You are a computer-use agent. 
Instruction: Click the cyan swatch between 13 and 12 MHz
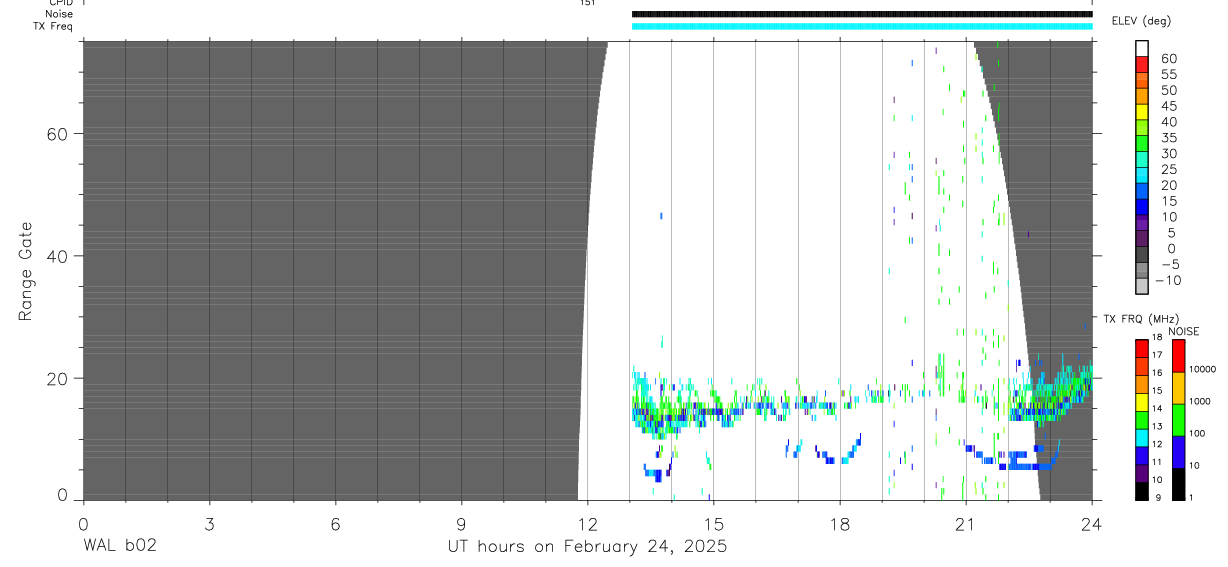(x=1142, y=438)
